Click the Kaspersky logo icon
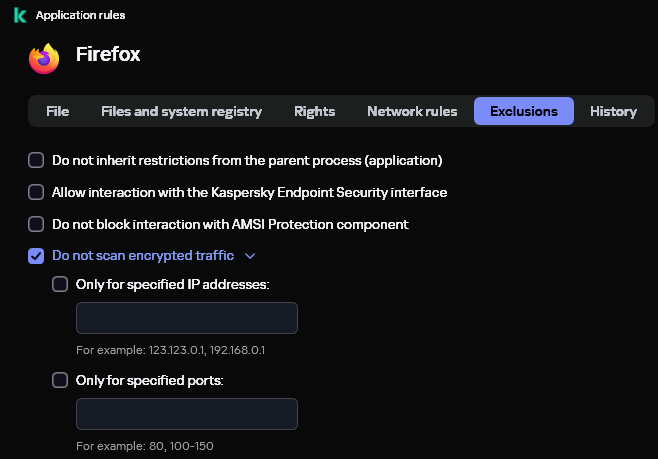The width and height of the screenshot is (658, 459). click(x=20, y=15)
